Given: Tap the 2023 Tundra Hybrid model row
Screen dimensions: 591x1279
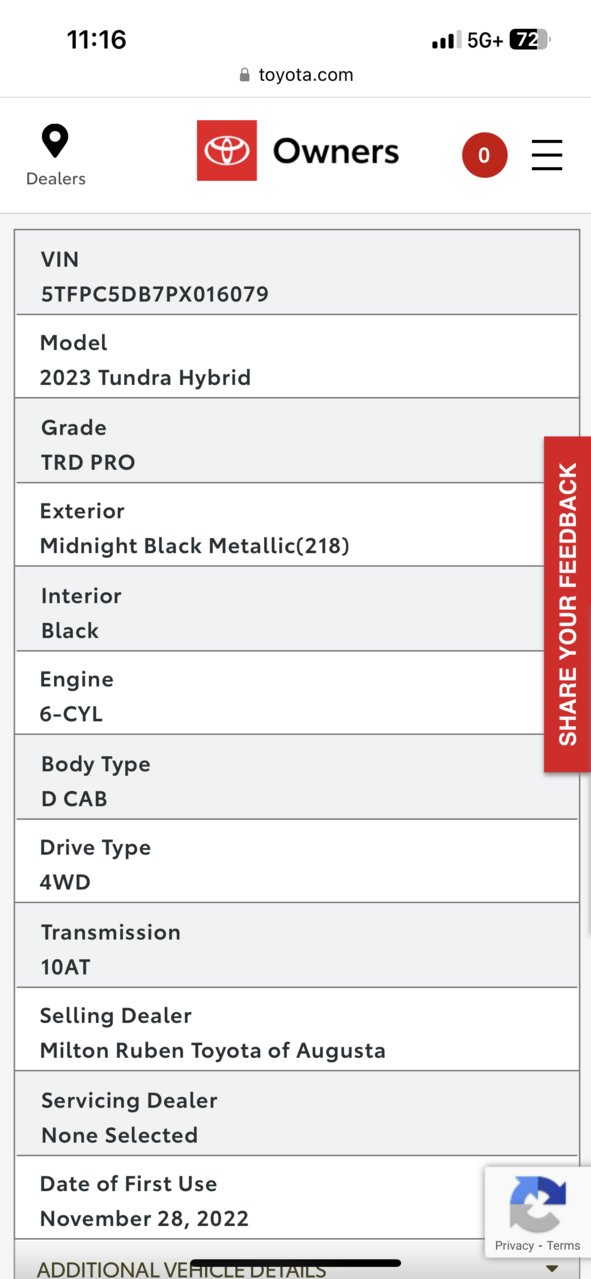Looking at the screenshot, I should [x=297, y=357].
